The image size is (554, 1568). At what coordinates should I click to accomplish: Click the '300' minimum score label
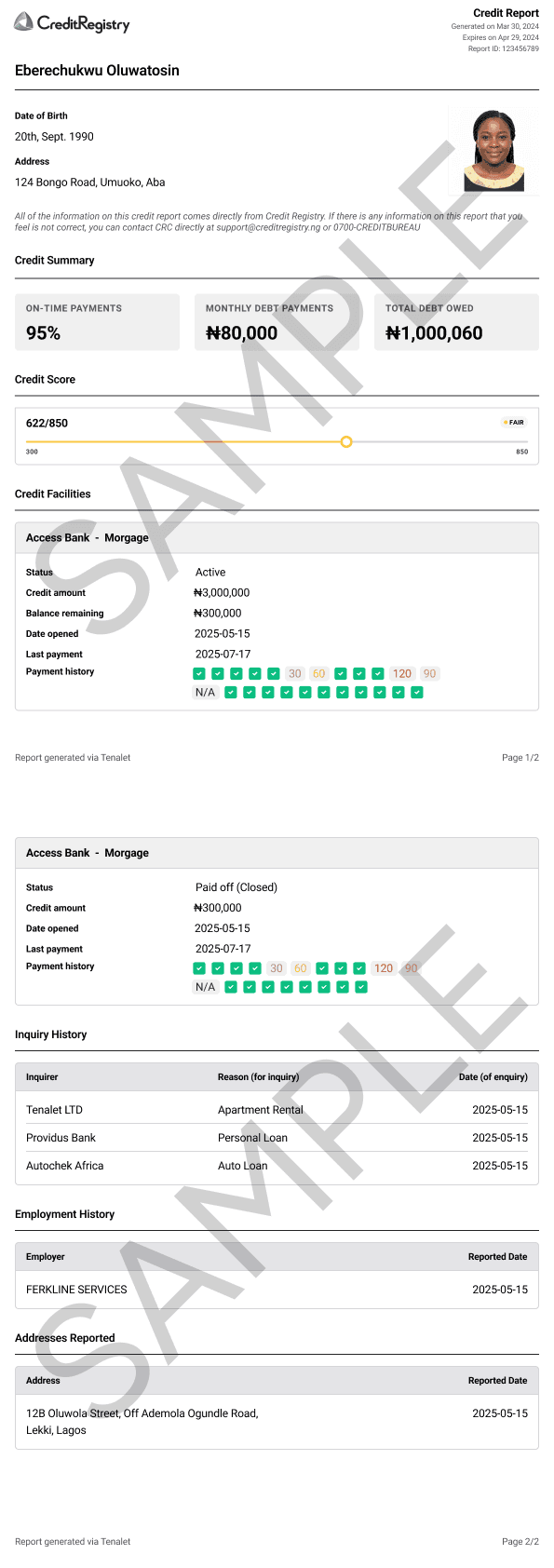click(x=32, y=452)
